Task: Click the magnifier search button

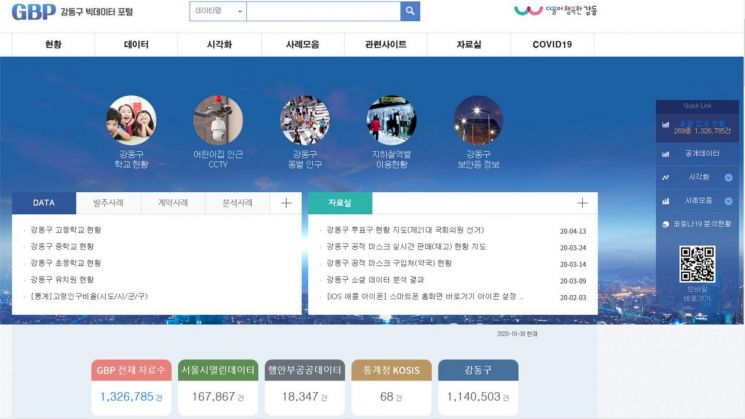Action: (x=410, y=12)
